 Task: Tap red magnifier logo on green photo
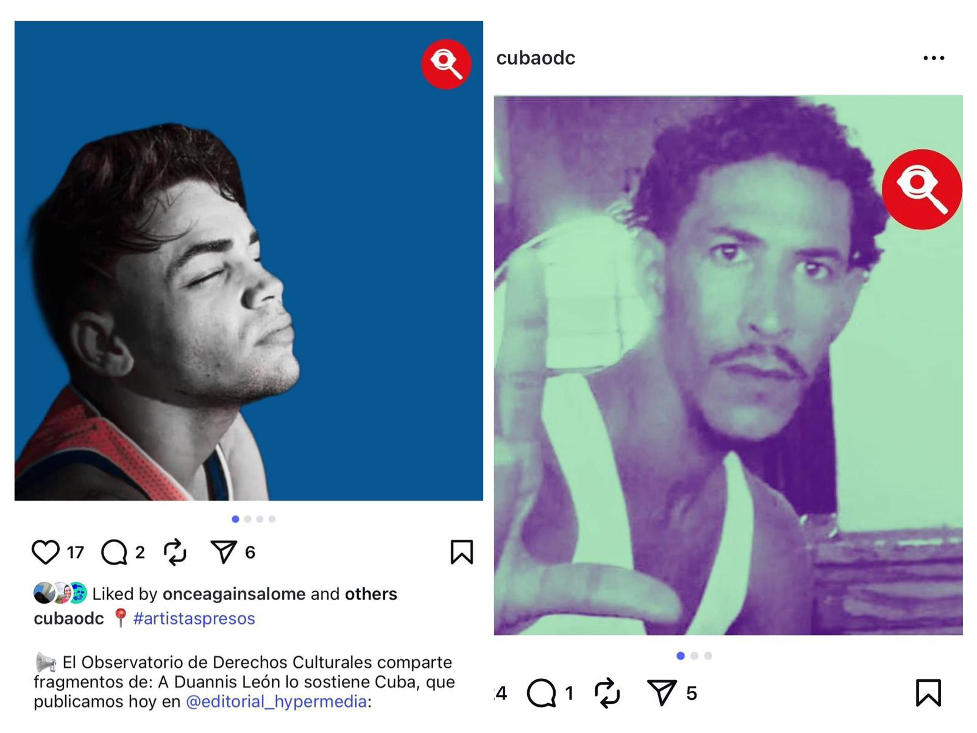click(x=922, y=189)
